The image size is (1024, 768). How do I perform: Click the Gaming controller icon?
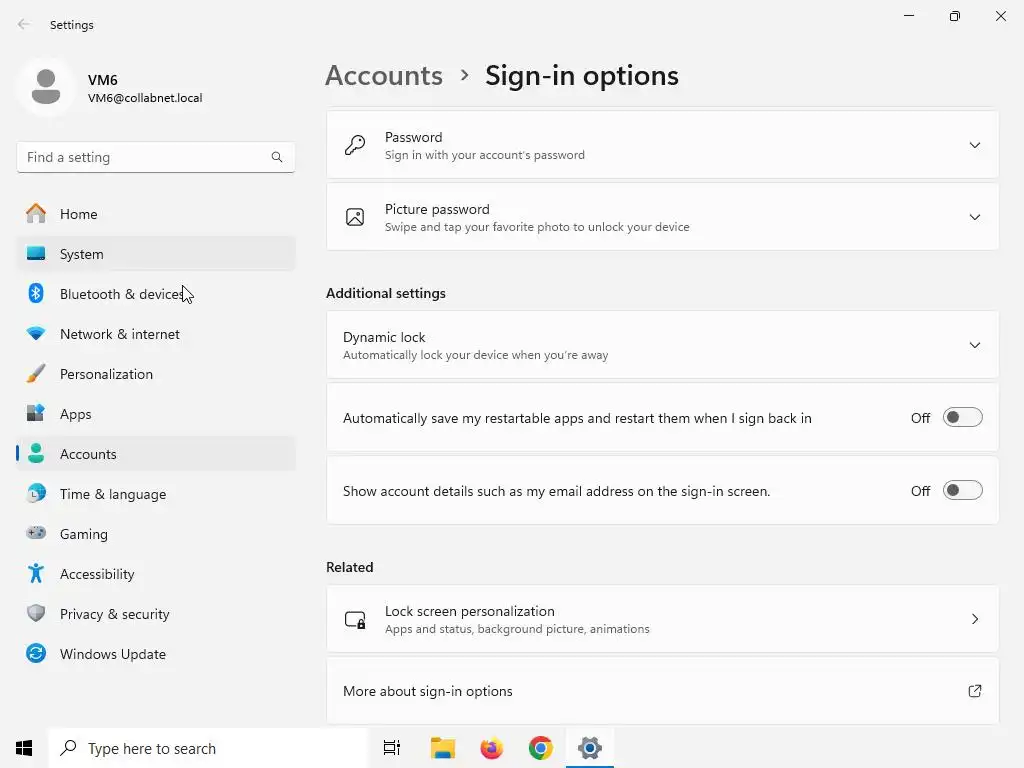(x=36, y=533)
